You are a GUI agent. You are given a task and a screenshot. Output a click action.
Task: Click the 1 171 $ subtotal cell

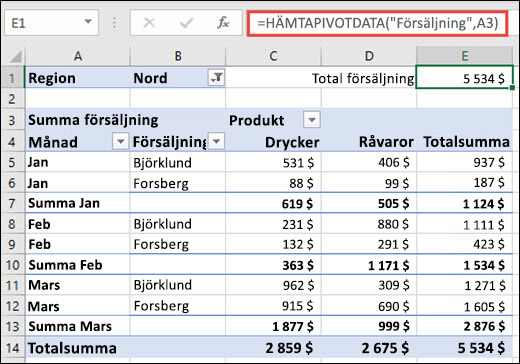[x=369, y=265]
